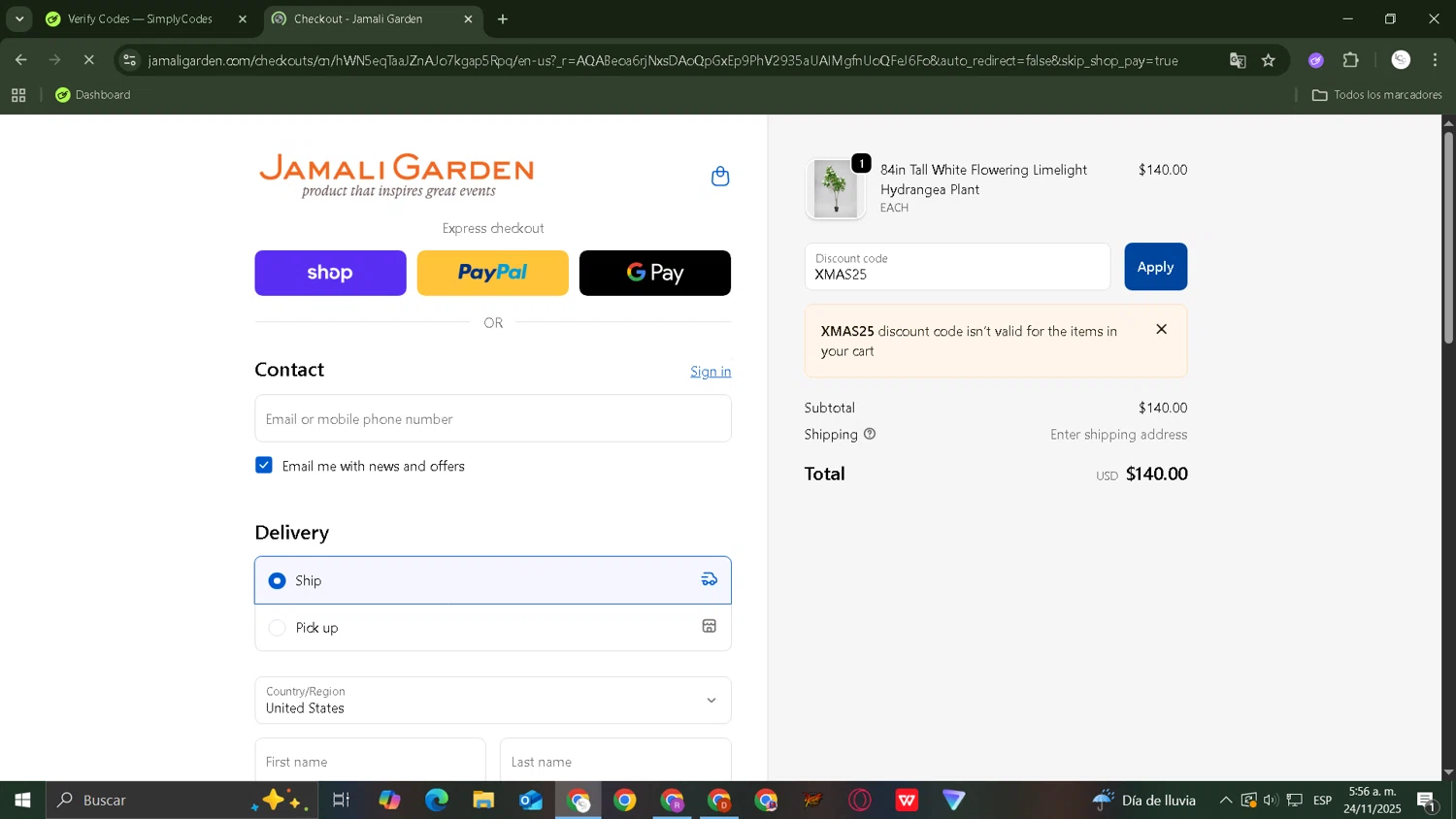
Task: Show hidden system tray icons
Action: 1226,801
